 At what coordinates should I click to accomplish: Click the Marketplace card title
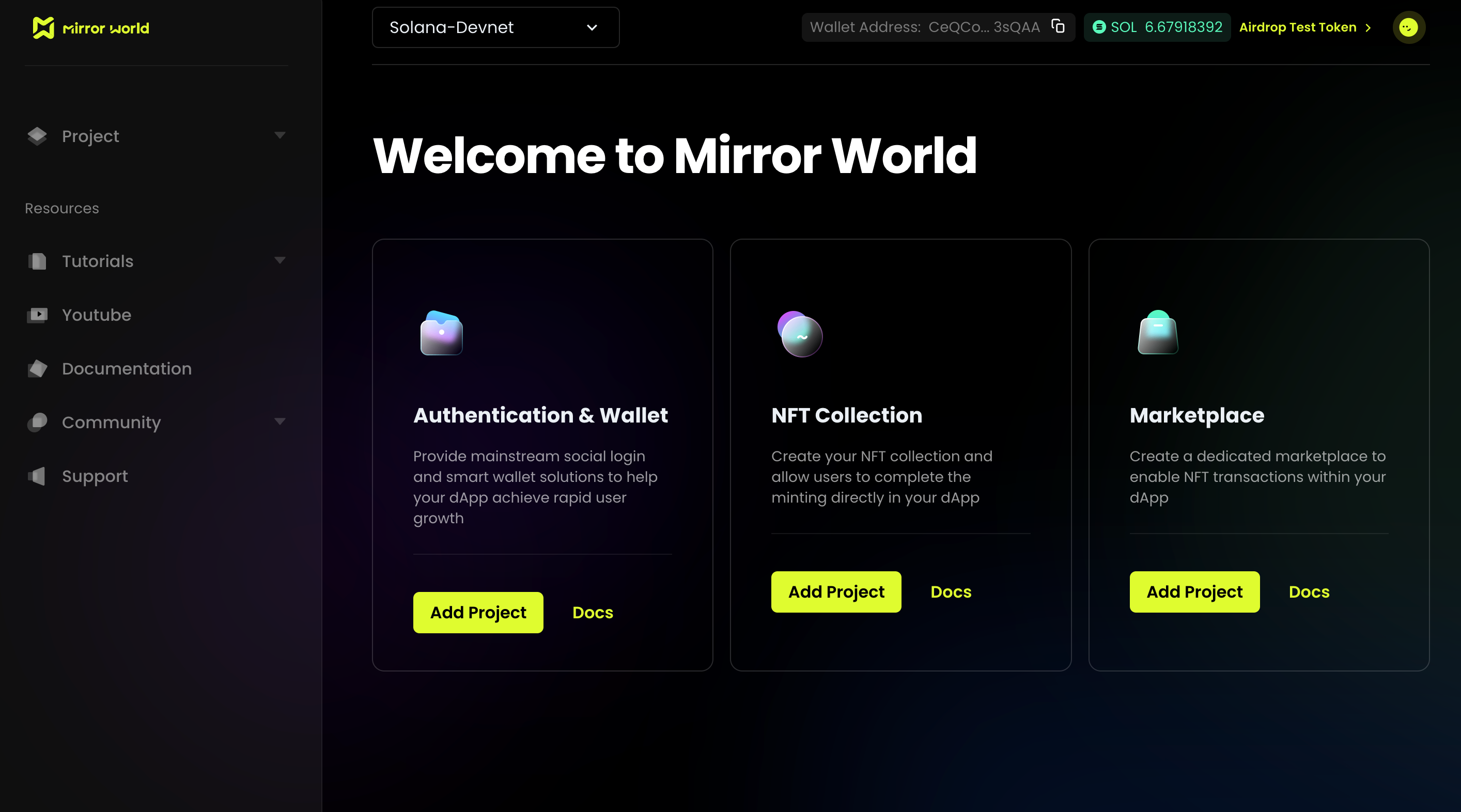(1196, 416)
